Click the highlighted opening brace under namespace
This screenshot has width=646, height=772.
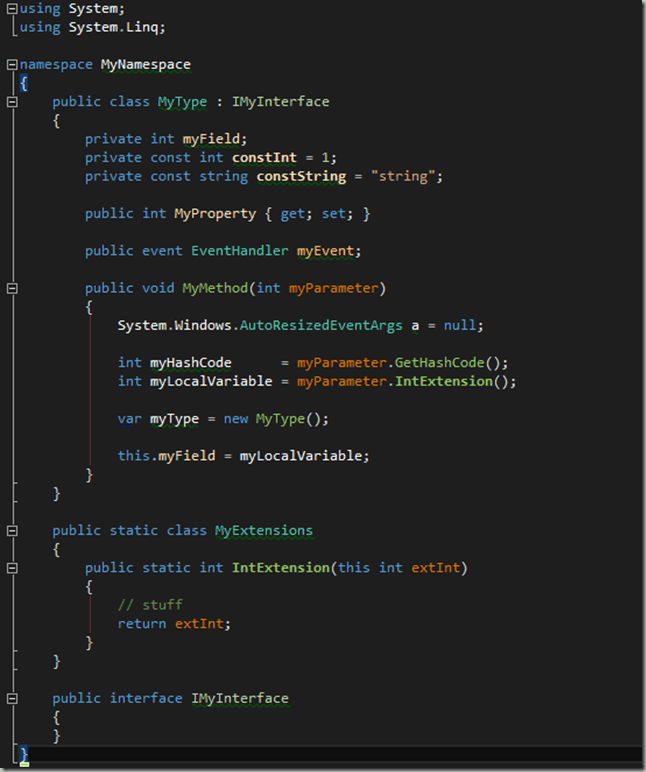tap(24, 83)
